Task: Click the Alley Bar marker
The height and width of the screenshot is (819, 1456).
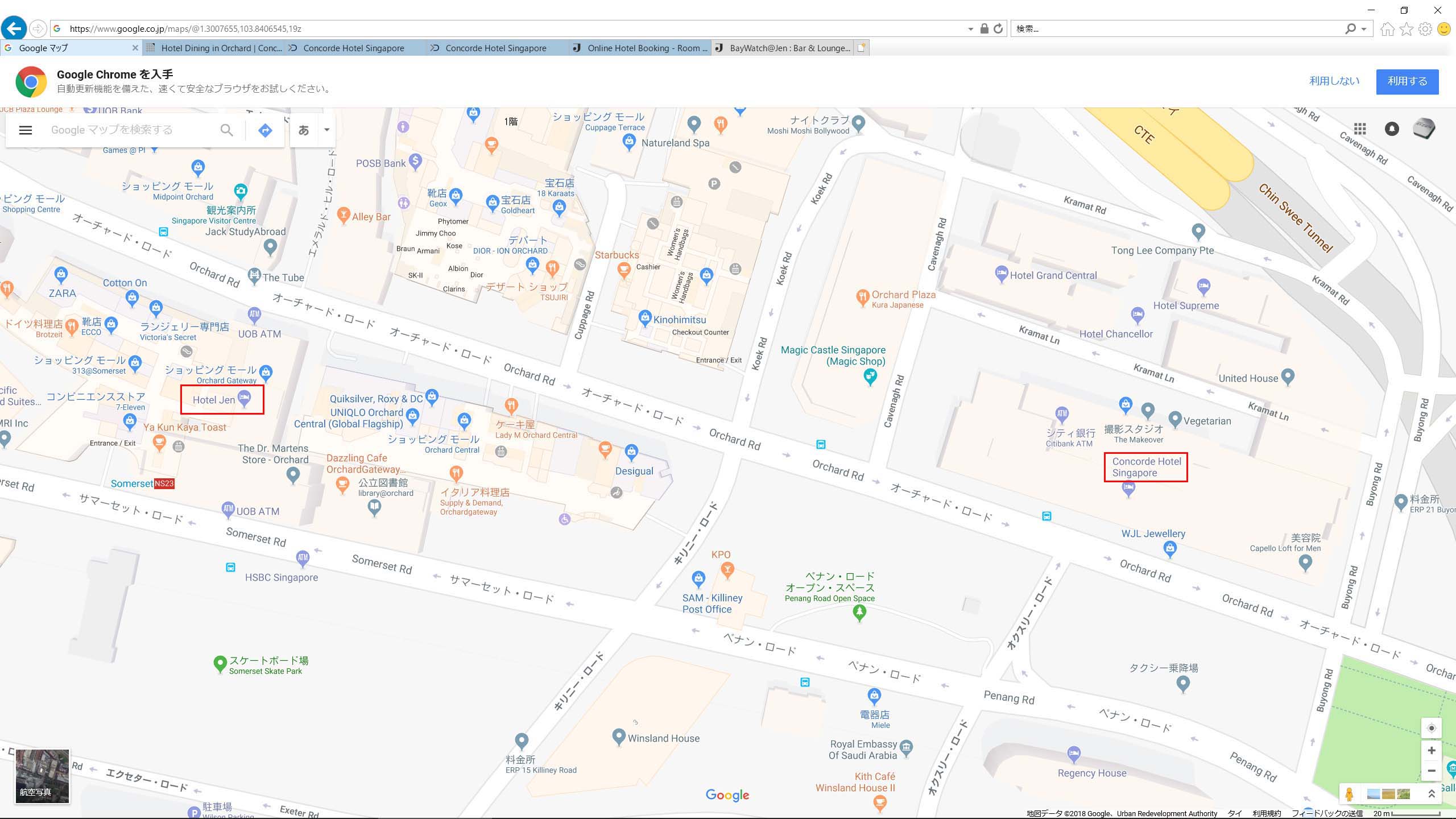Action: (x=343, y=215)
